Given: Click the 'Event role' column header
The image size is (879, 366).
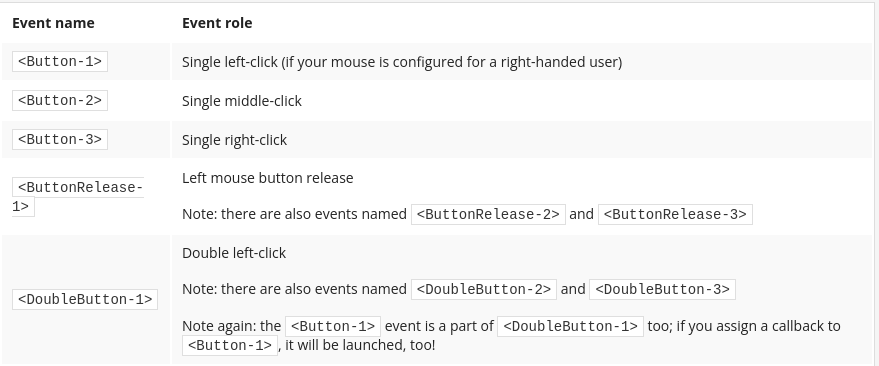Looking at the screenshot, I should point(217,23).
